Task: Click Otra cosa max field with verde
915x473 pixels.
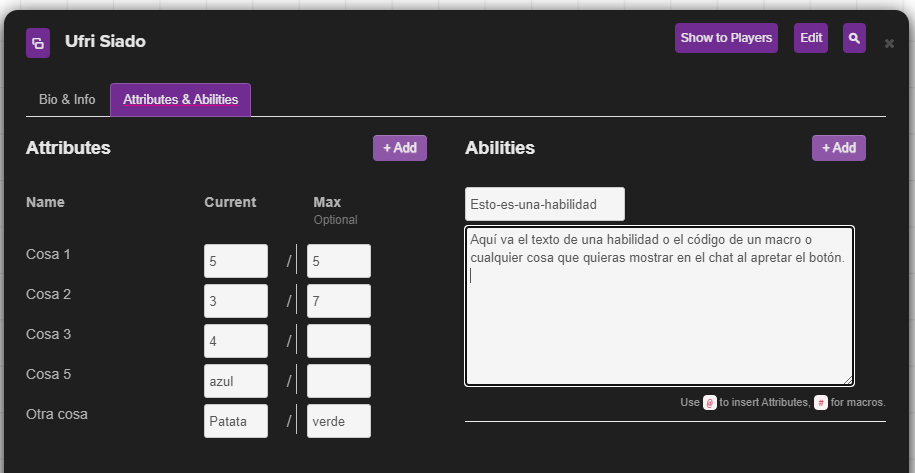Action: (339, 421)
